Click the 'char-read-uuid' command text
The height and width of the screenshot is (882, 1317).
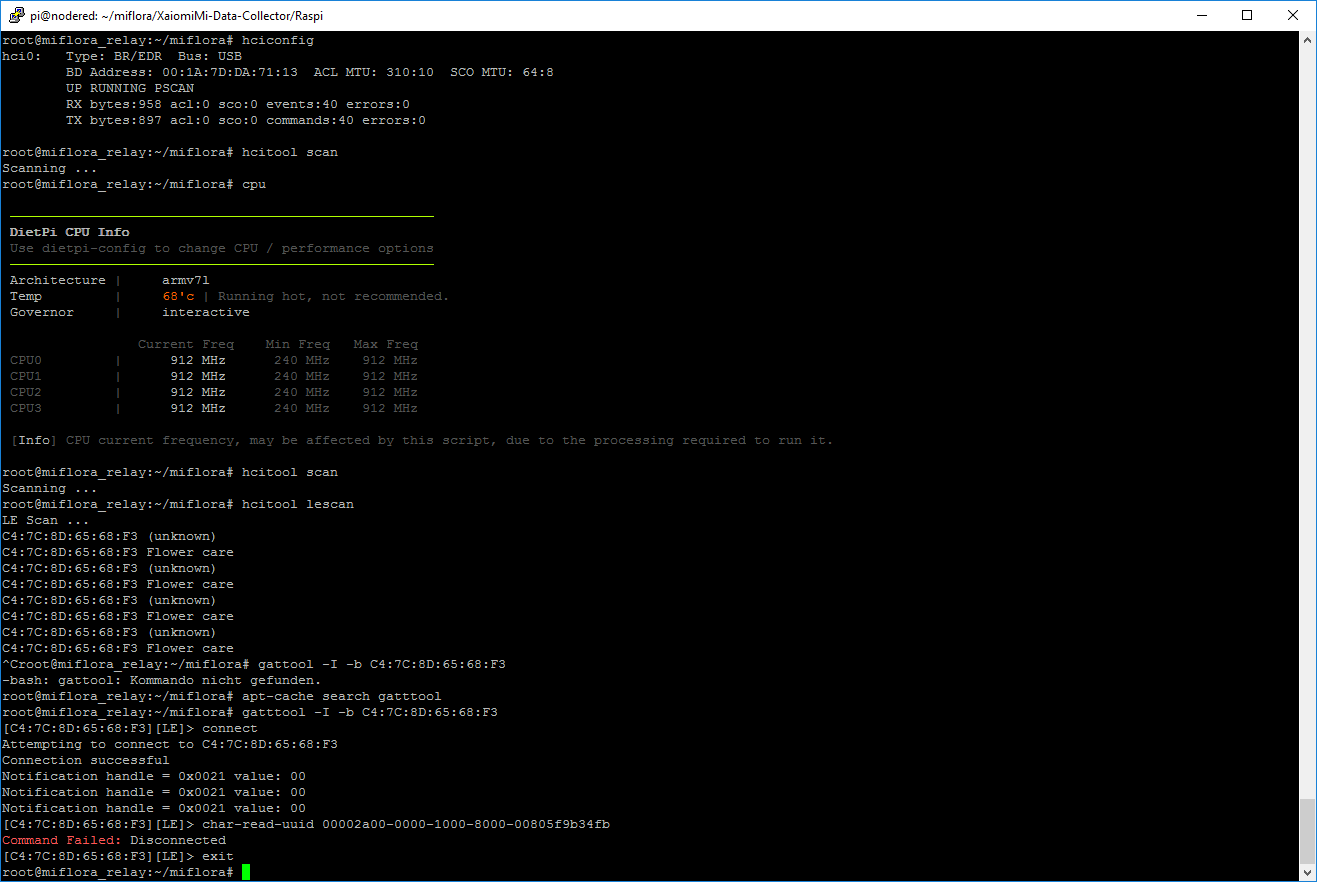[x=258, y=824]
